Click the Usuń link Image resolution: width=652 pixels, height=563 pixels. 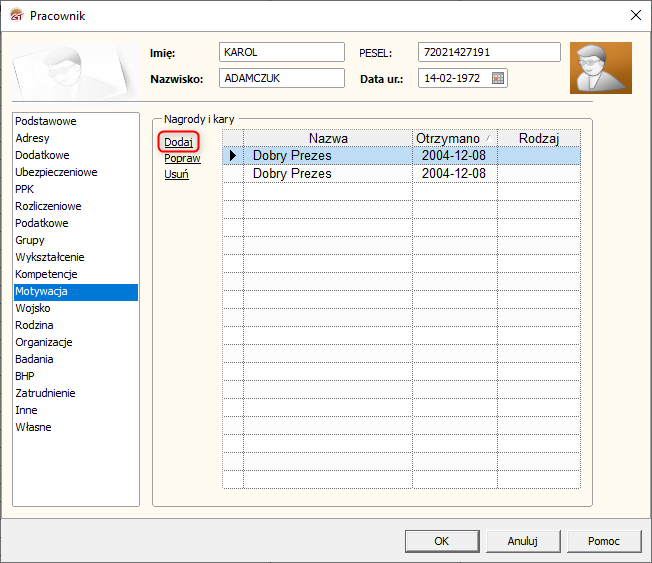[x=176, y=174]
